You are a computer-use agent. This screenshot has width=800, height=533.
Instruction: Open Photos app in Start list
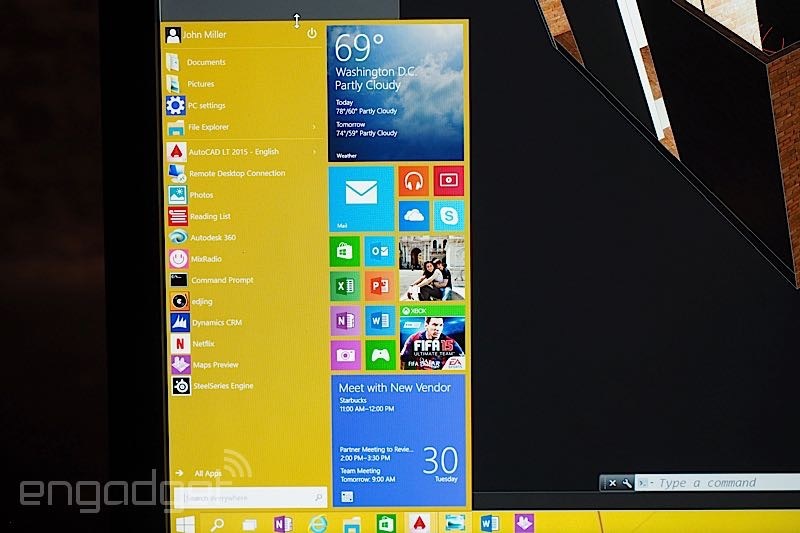tap(191, 195)
